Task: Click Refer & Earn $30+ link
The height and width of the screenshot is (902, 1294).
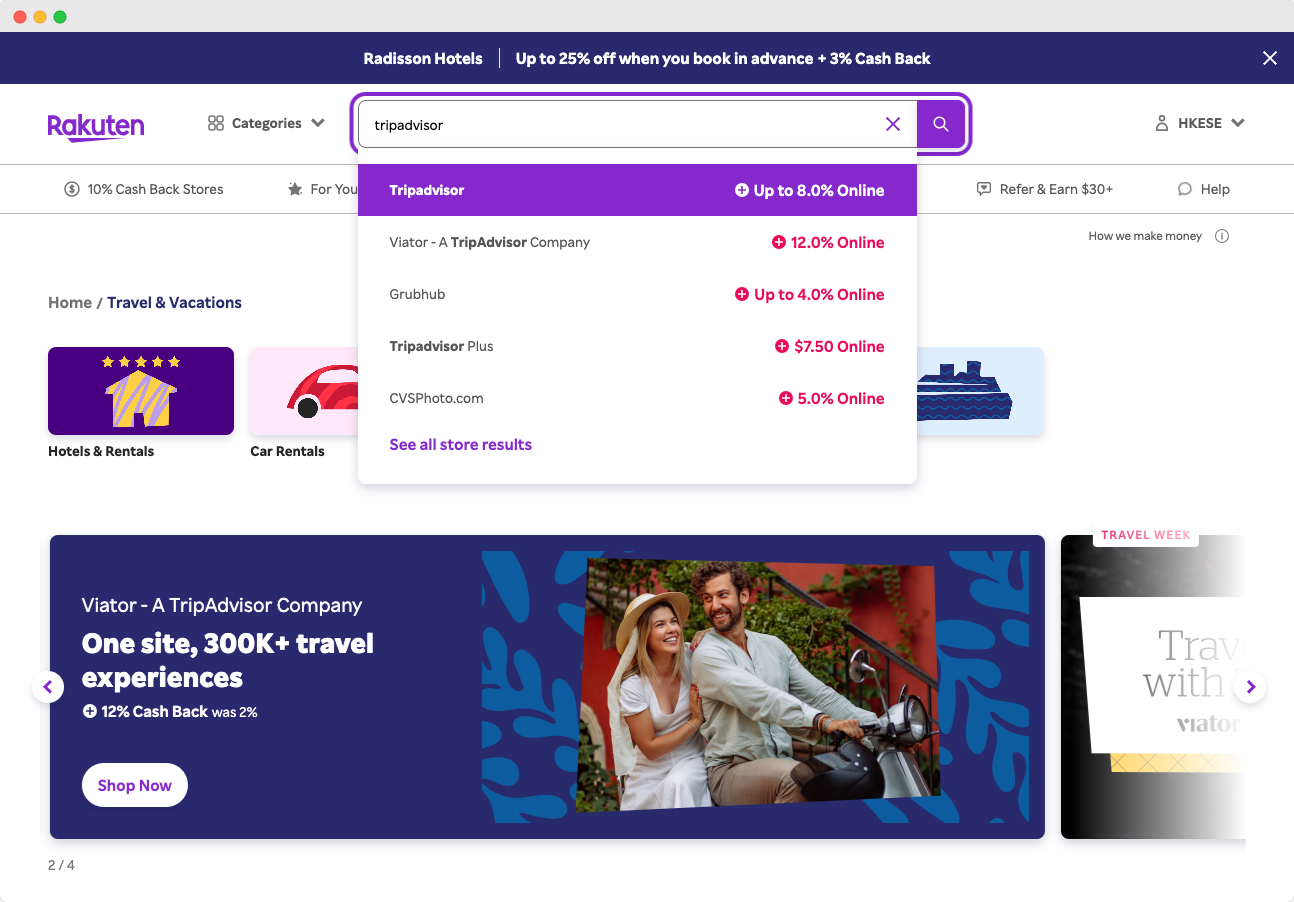Action: point(1045,189)
